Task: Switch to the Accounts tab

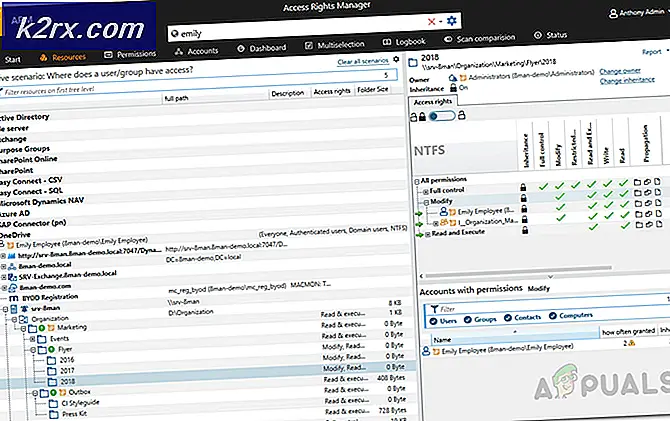Action: 197,51
